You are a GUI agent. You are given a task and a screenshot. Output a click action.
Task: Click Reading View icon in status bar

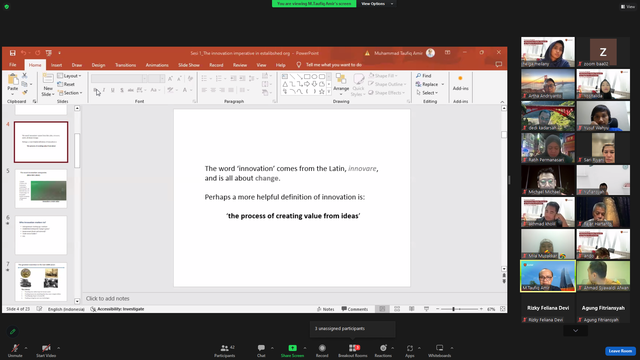click(x=411, y=309)
